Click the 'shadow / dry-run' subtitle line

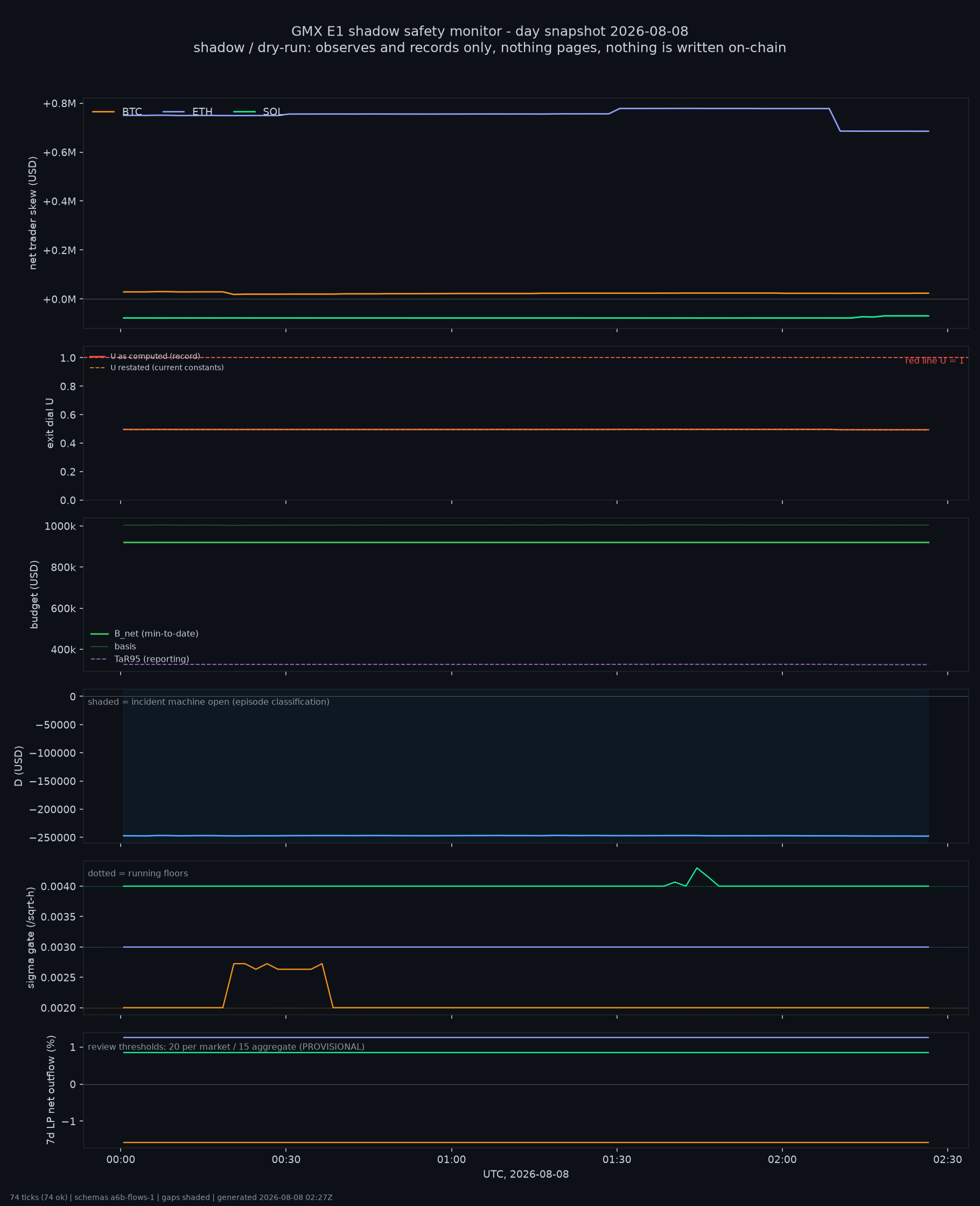click(489, 48)
